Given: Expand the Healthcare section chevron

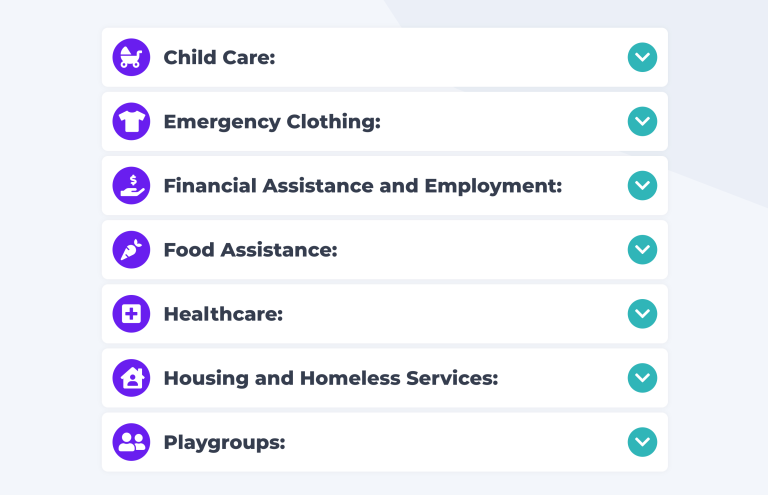Looking at the screenshot, I should [642, 314].
